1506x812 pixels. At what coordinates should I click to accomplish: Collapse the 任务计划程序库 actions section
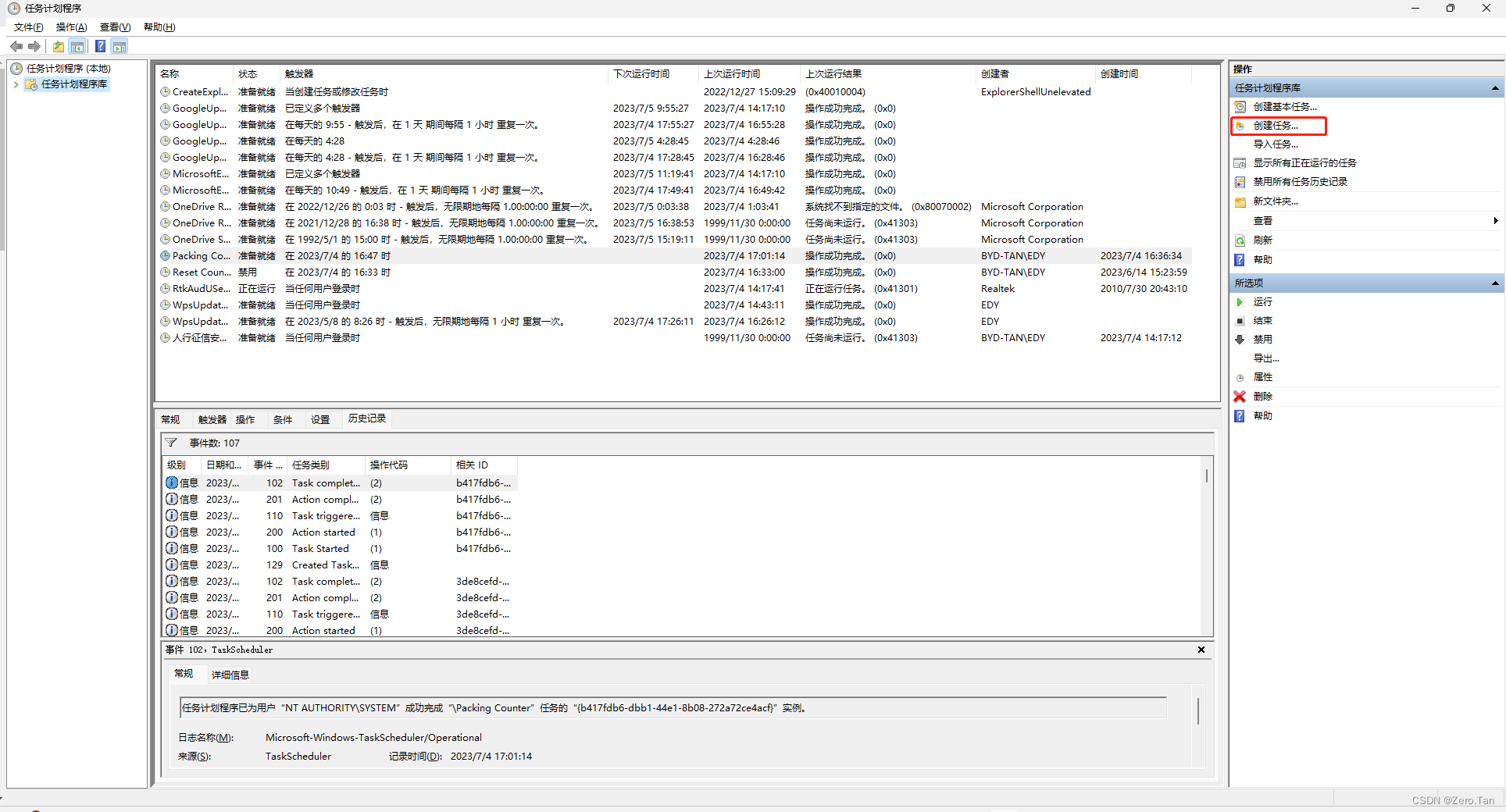point(1495,88)
